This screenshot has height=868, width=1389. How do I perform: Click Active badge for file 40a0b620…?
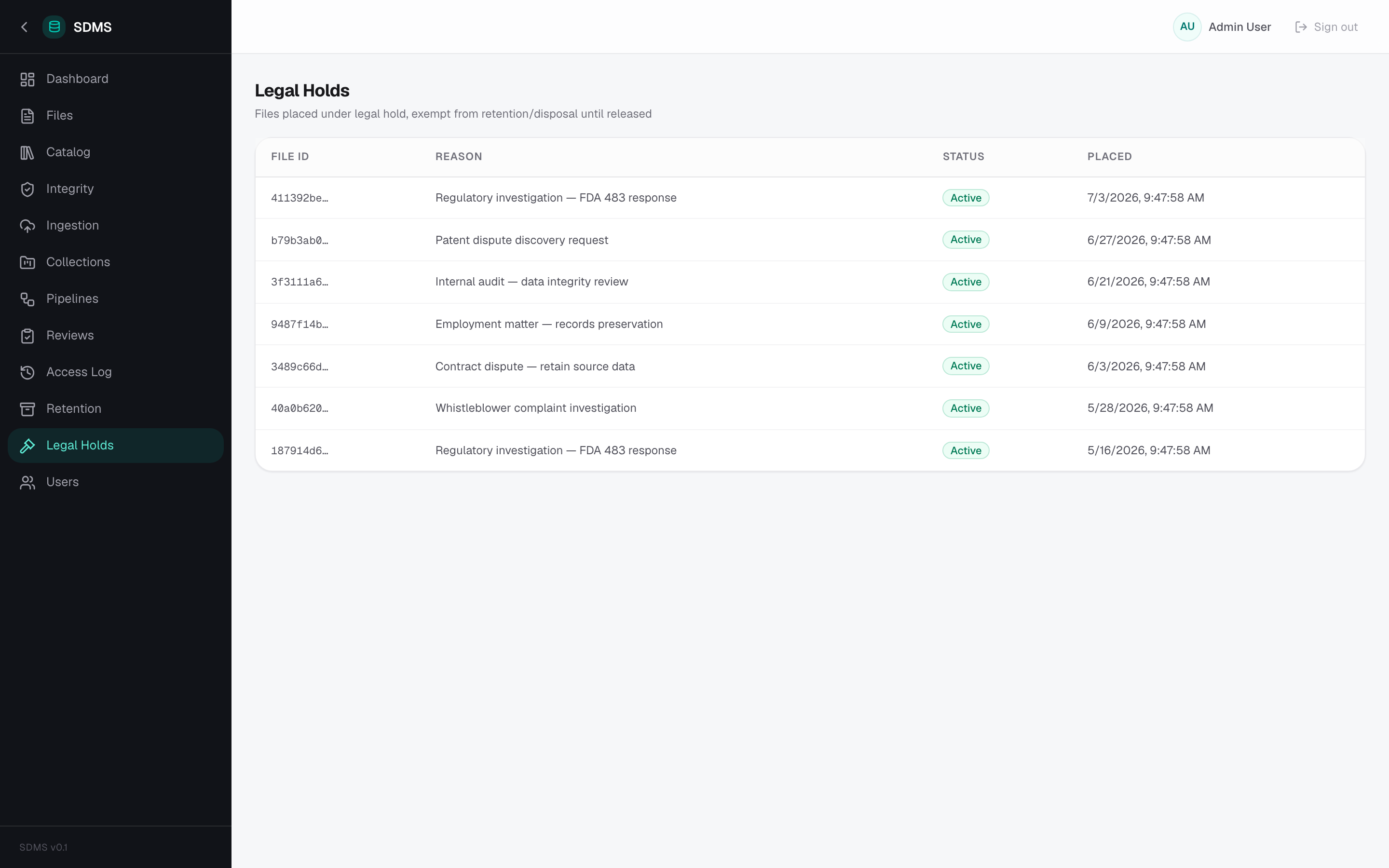966,408
